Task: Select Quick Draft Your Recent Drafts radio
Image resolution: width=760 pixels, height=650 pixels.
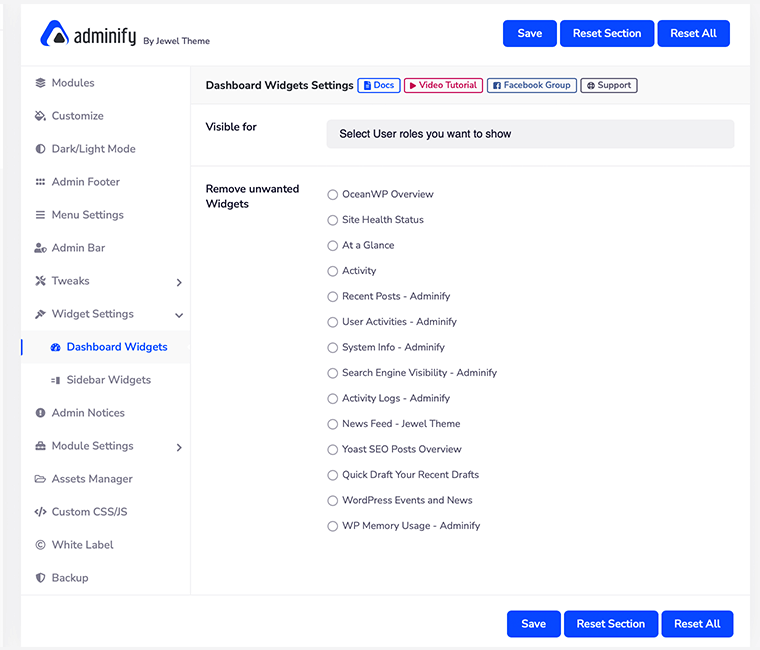Action: coord(332,475)
